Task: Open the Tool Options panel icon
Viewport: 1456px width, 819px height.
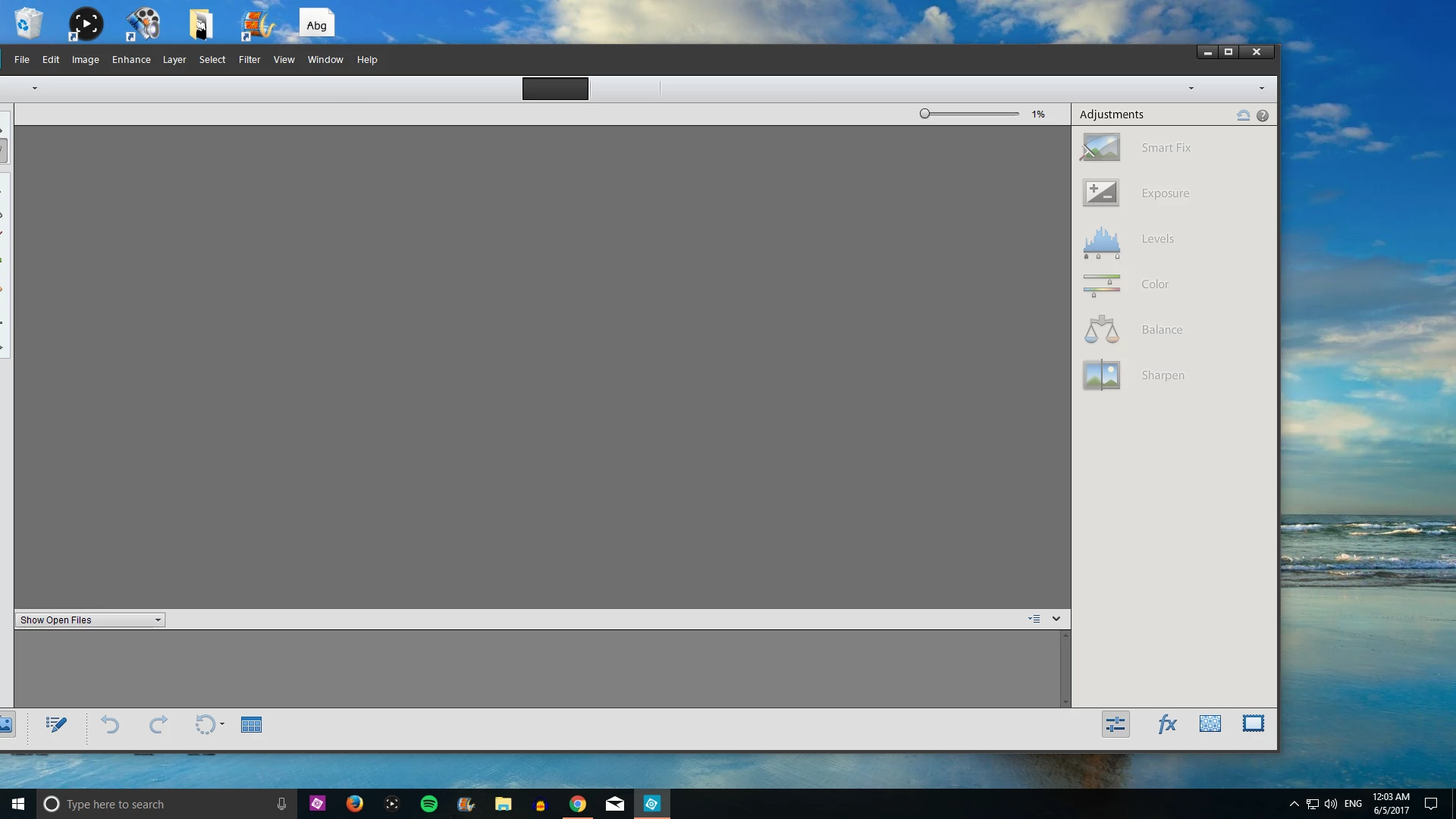Action: [56, 725]
